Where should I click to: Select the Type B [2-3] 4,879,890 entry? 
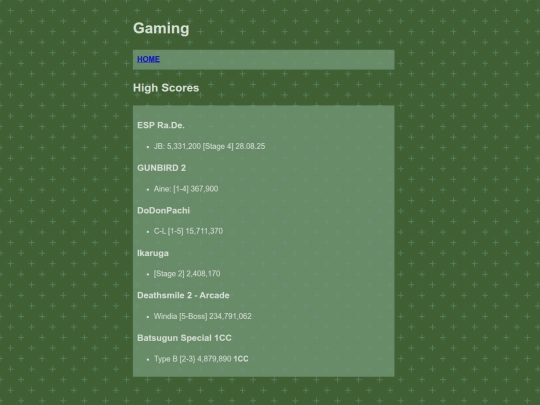pyautogui.click(x=201, y=359)
